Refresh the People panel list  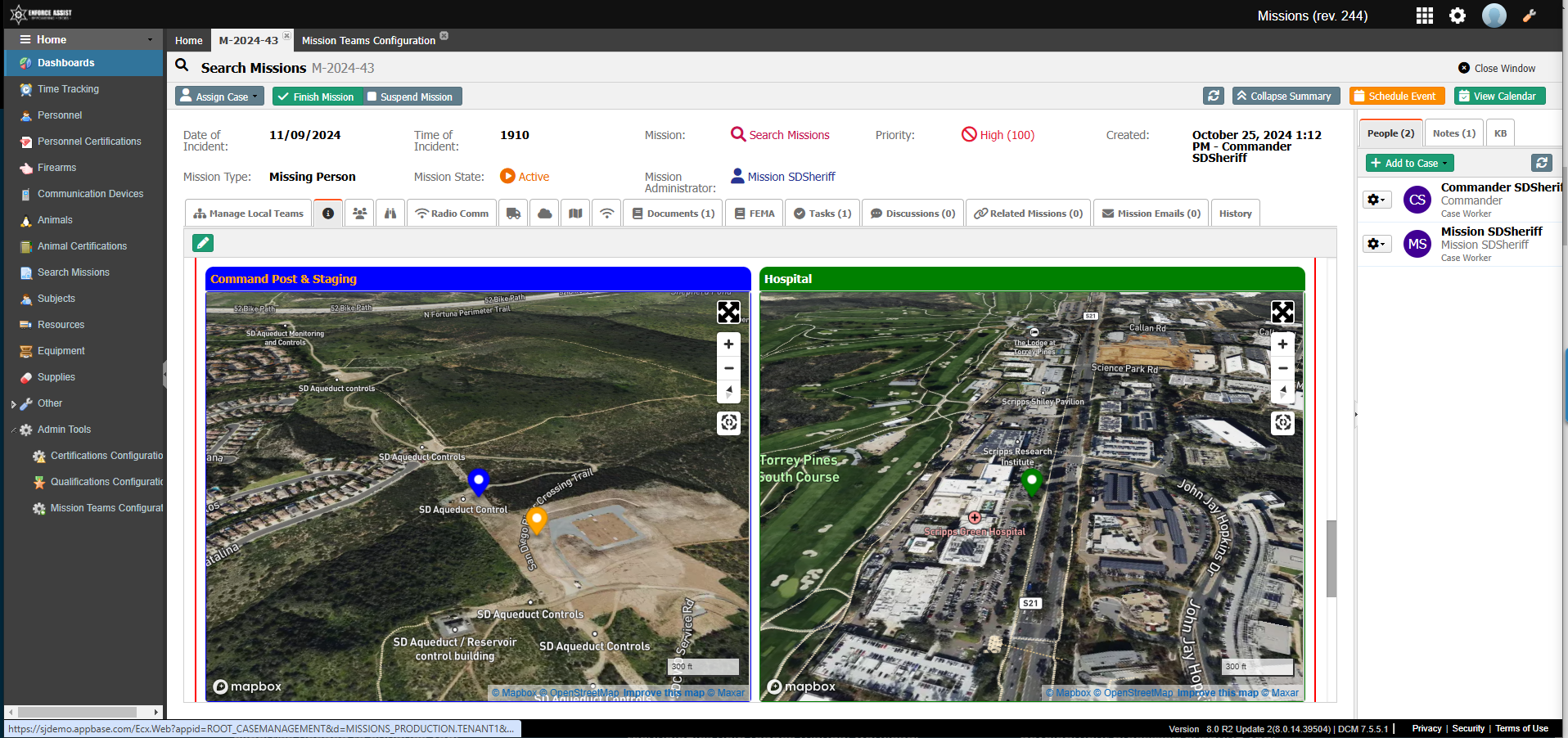[1542, 163]
